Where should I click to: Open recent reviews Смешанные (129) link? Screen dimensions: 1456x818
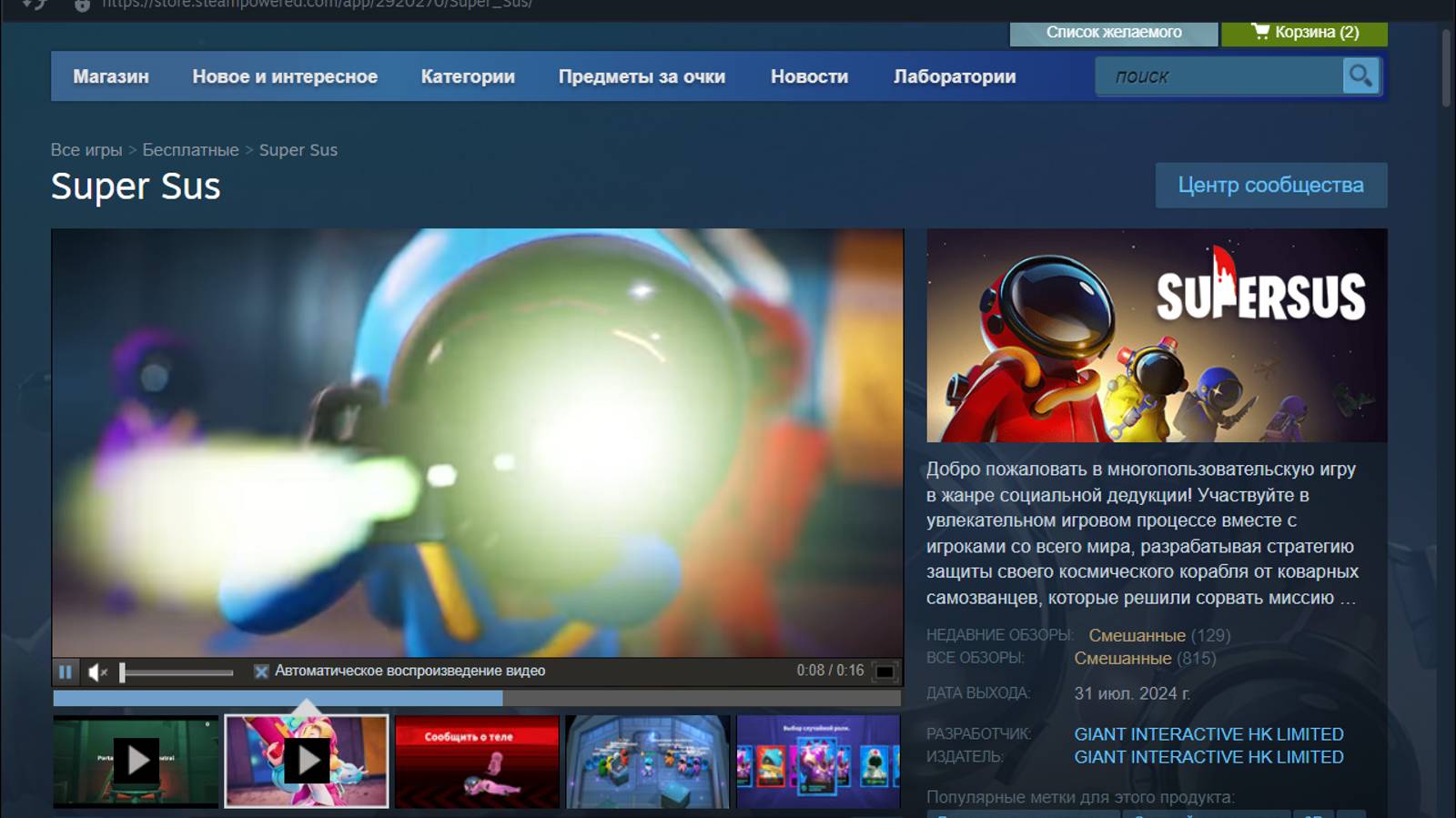(1159, 635)
